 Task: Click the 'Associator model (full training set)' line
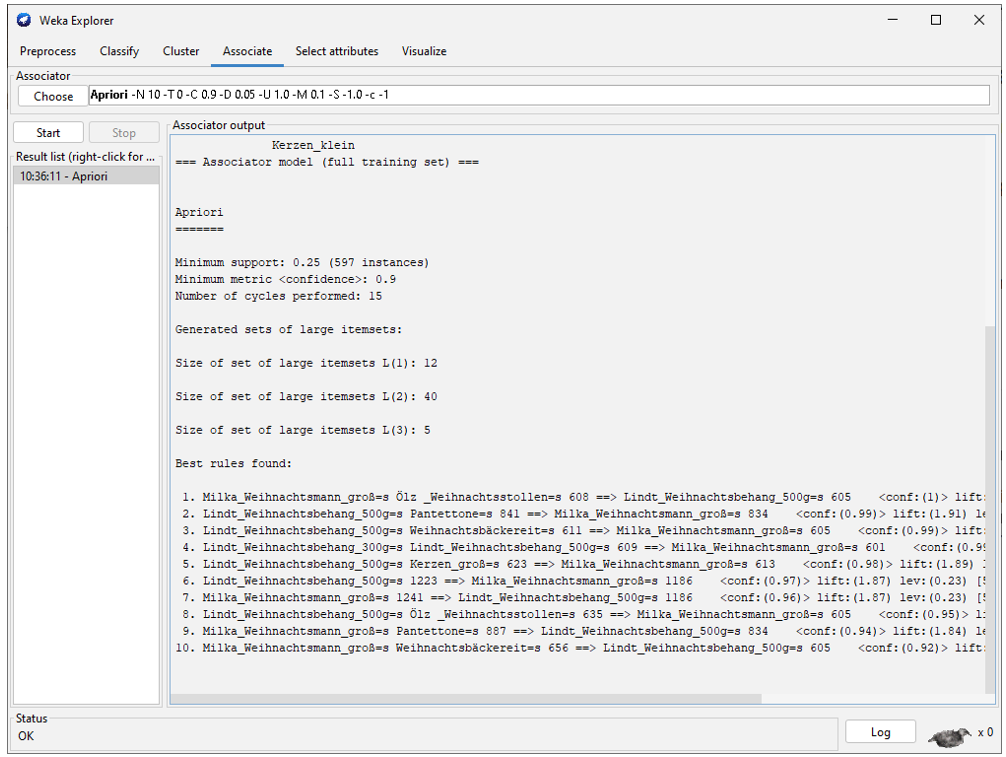tap(327, 162)
